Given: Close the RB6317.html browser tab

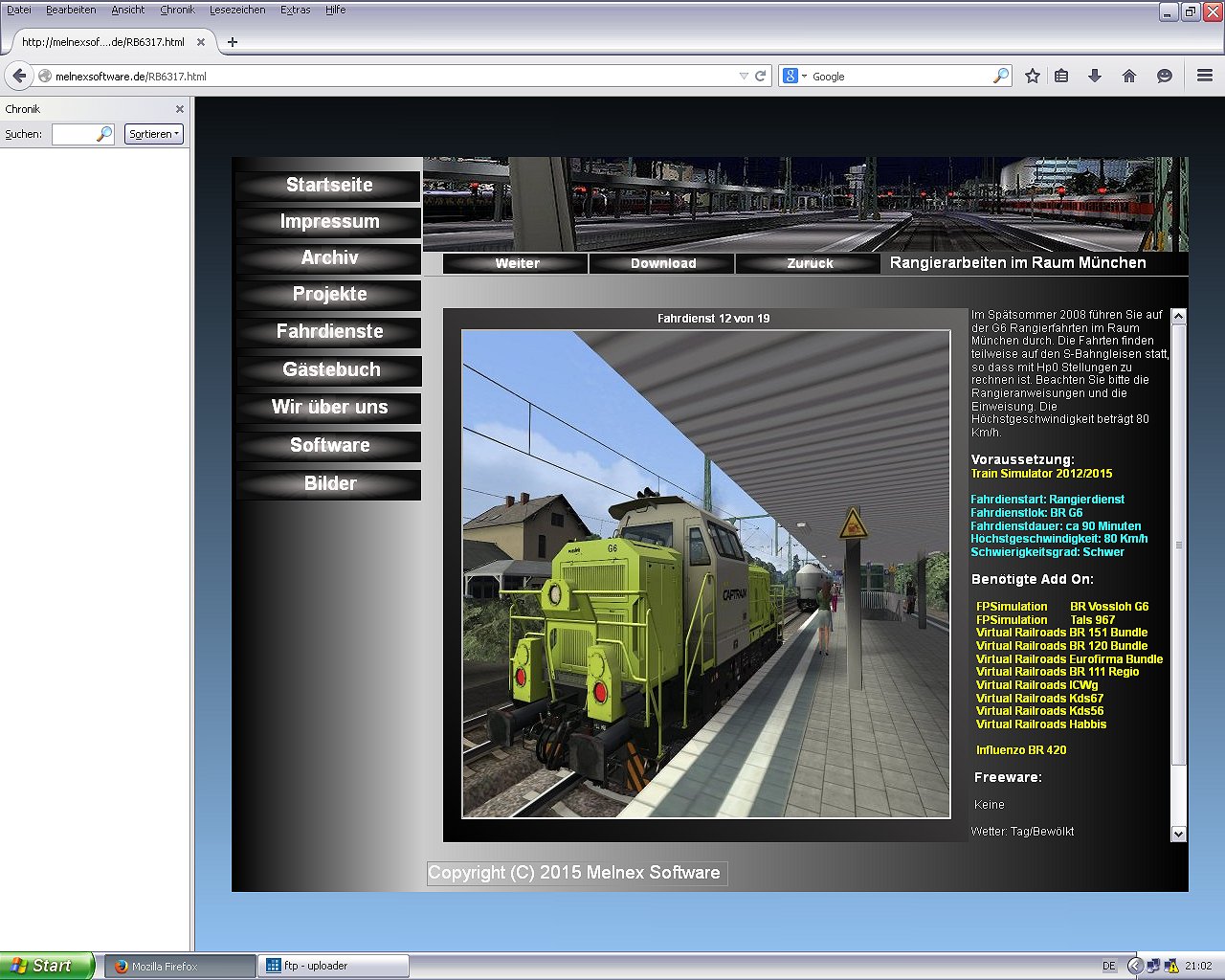Looking at the screenshot, I should (x=201, y=42).
